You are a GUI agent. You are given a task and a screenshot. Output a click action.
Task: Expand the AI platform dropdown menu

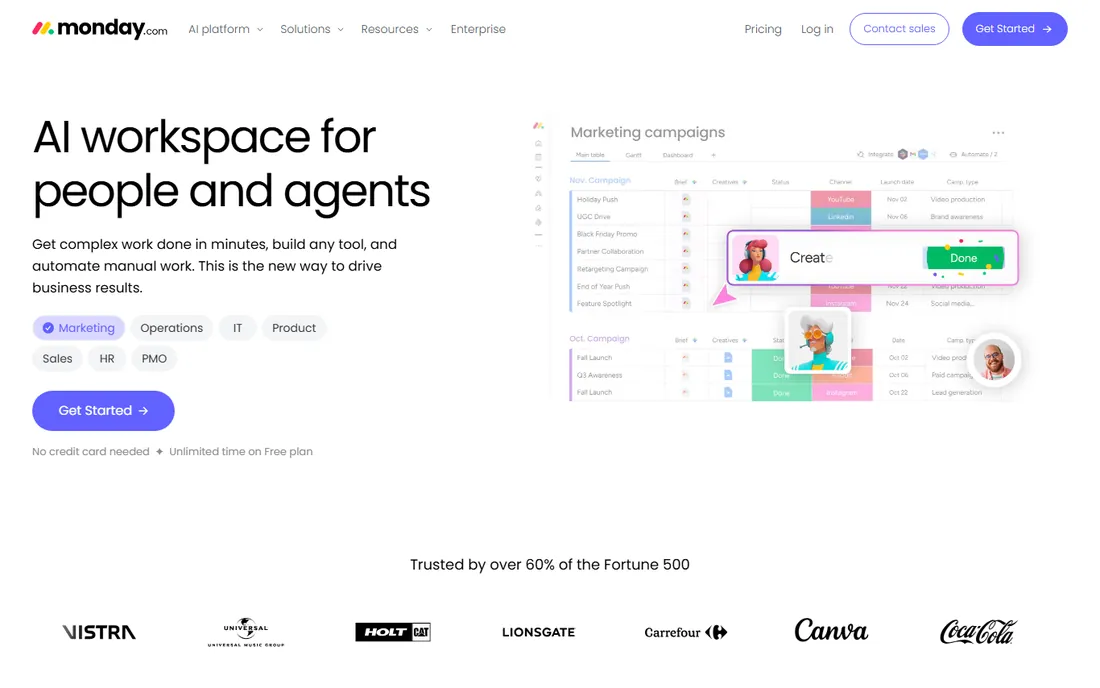(225, 29)
